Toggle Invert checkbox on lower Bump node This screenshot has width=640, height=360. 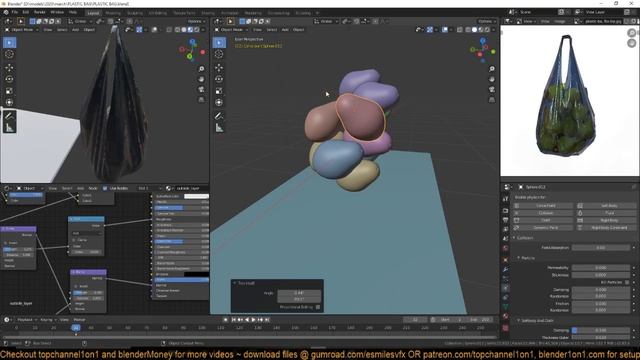pos(76,286)
